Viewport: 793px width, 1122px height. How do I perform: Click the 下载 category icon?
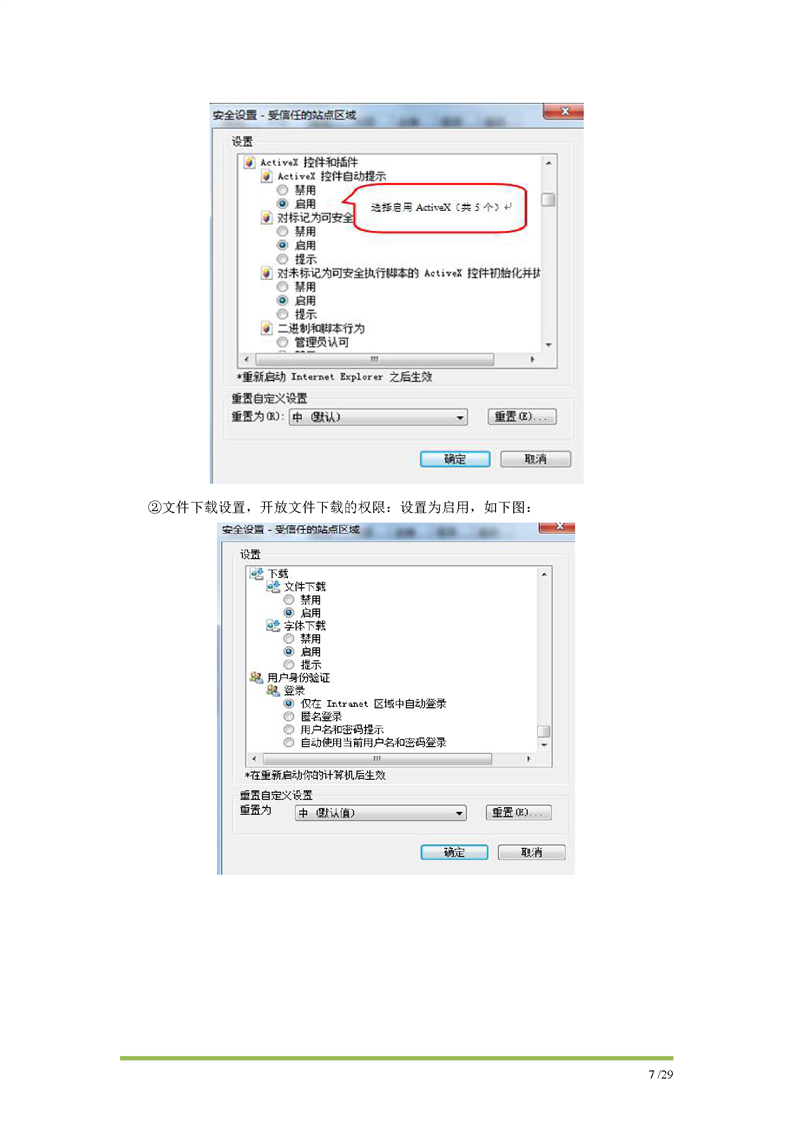256,573
